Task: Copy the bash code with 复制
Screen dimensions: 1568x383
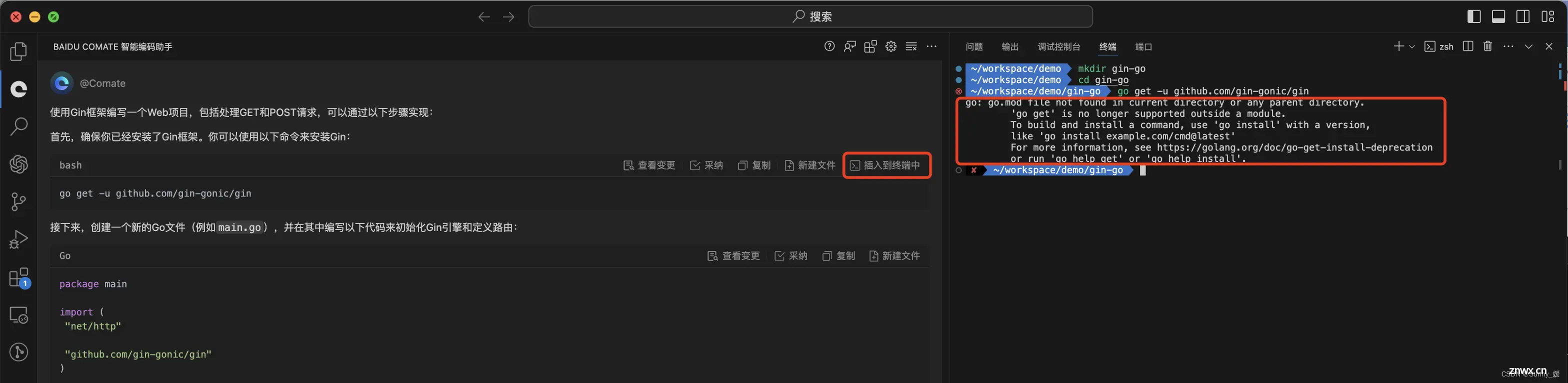Action: point(754,165)
